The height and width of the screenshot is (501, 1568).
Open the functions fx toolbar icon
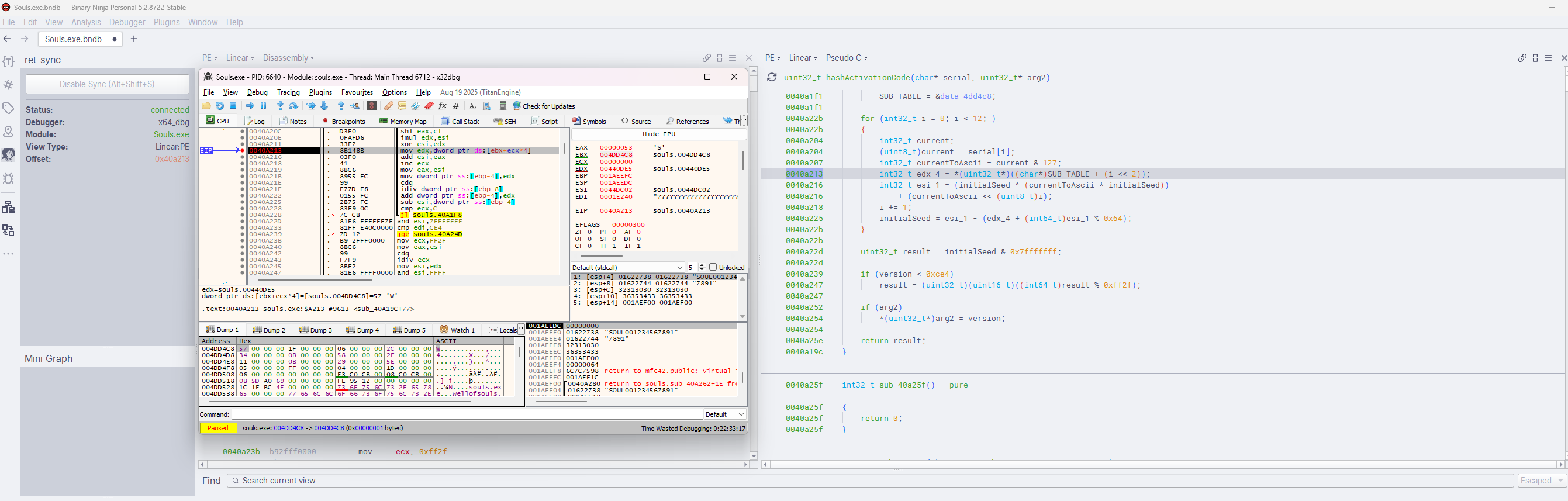442,106
